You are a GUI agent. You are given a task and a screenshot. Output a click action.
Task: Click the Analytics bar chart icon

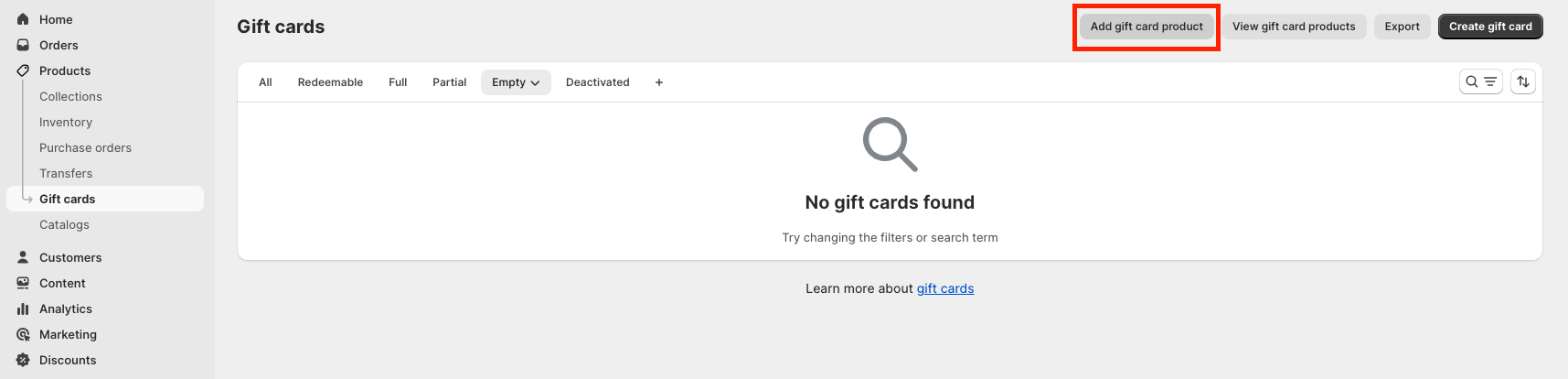coord(23,309)
